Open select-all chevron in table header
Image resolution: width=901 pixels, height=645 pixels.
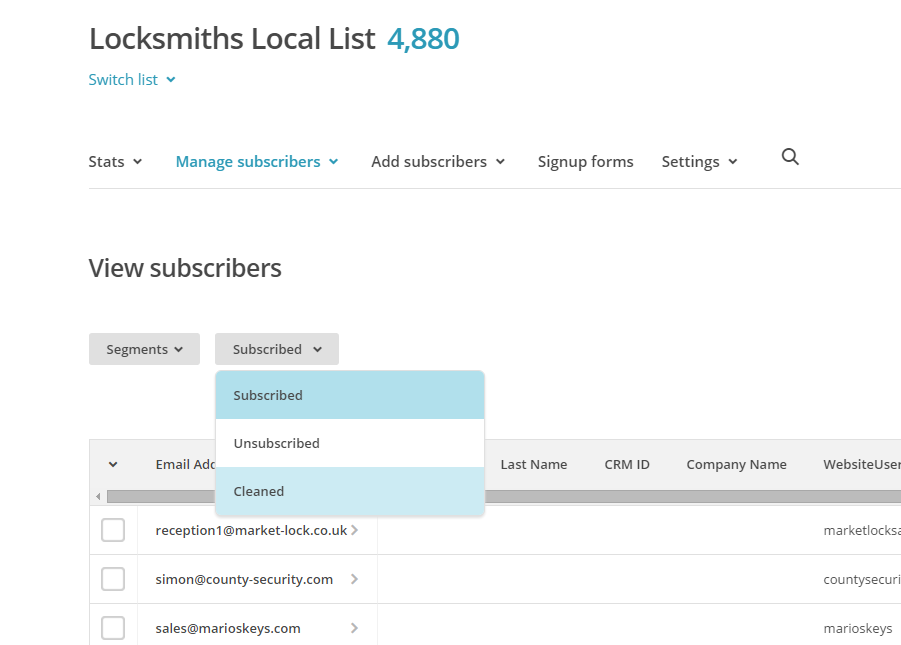[x=113, y=464]
